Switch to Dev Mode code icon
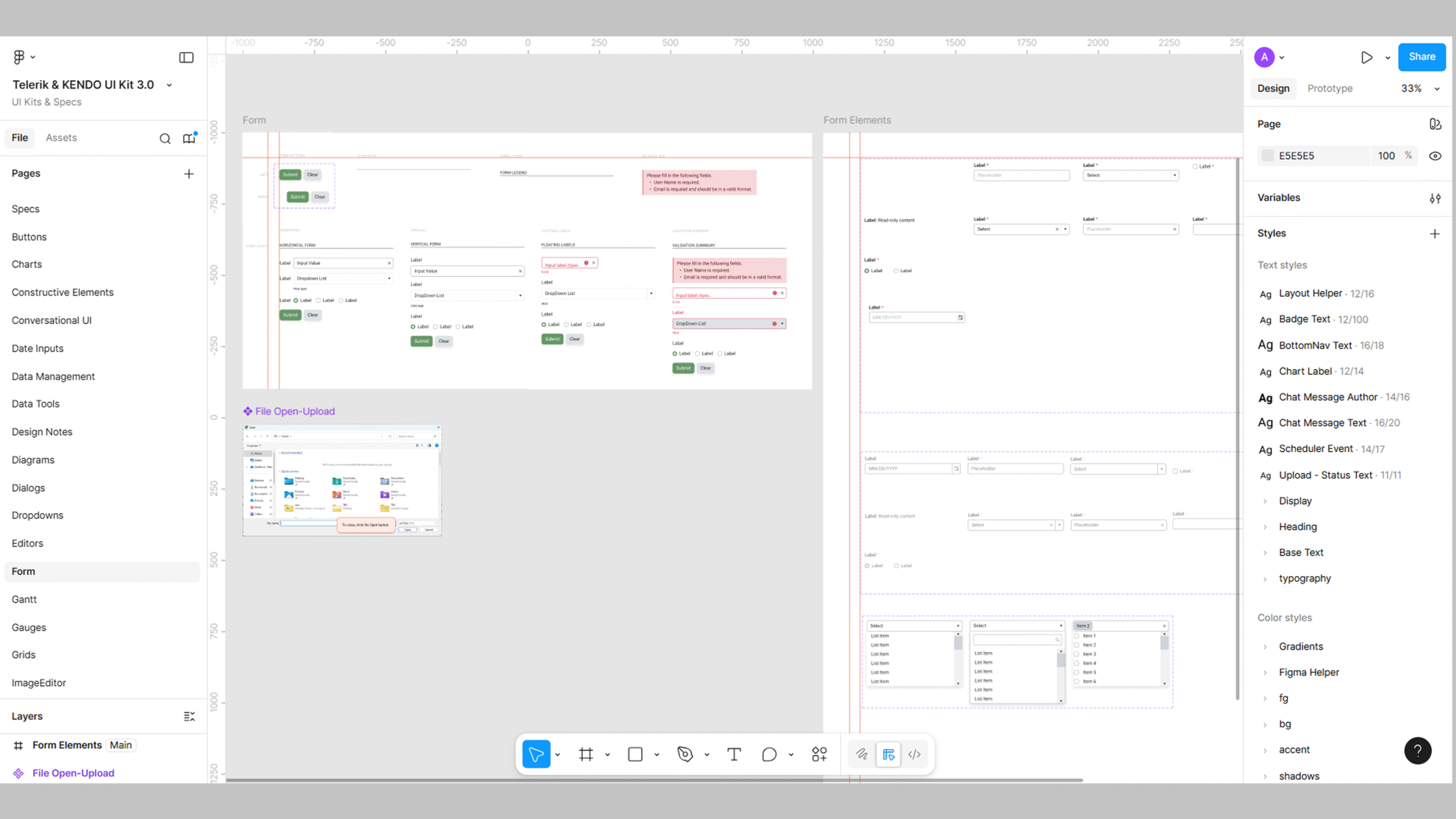The image size is (1456, 819). (915, 754)
